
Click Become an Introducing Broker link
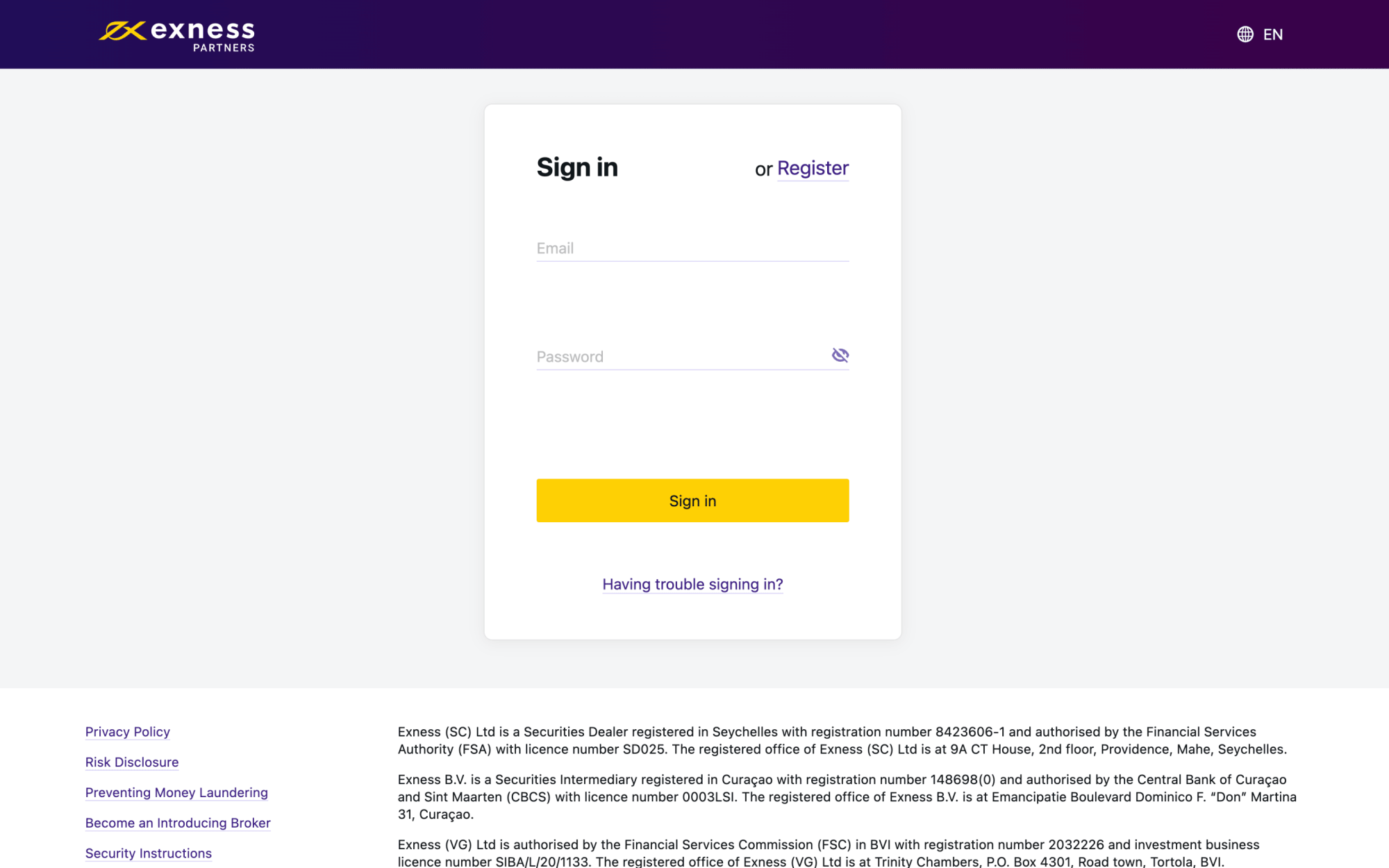point(178,822)
